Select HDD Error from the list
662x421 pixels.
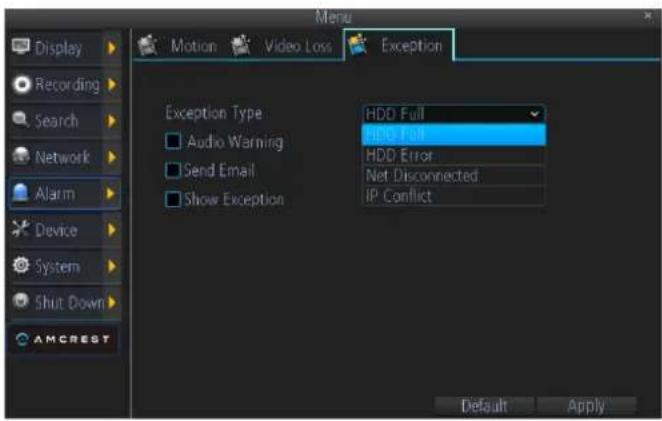[x=454, y=155]
